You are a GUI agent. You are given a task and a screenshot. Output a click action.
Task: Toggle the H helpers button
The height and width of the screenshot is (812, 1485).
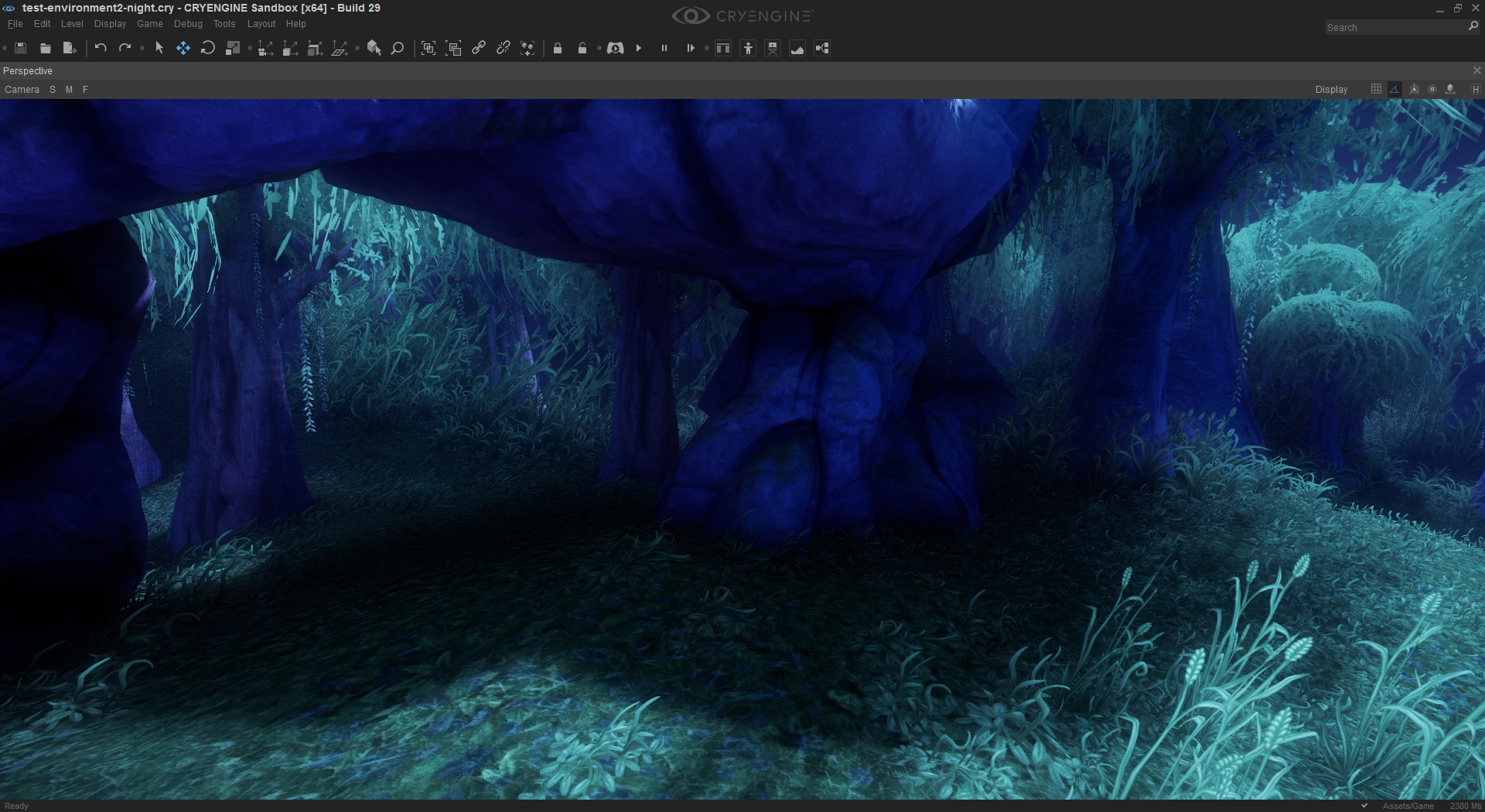click(x=1476, y=89)
